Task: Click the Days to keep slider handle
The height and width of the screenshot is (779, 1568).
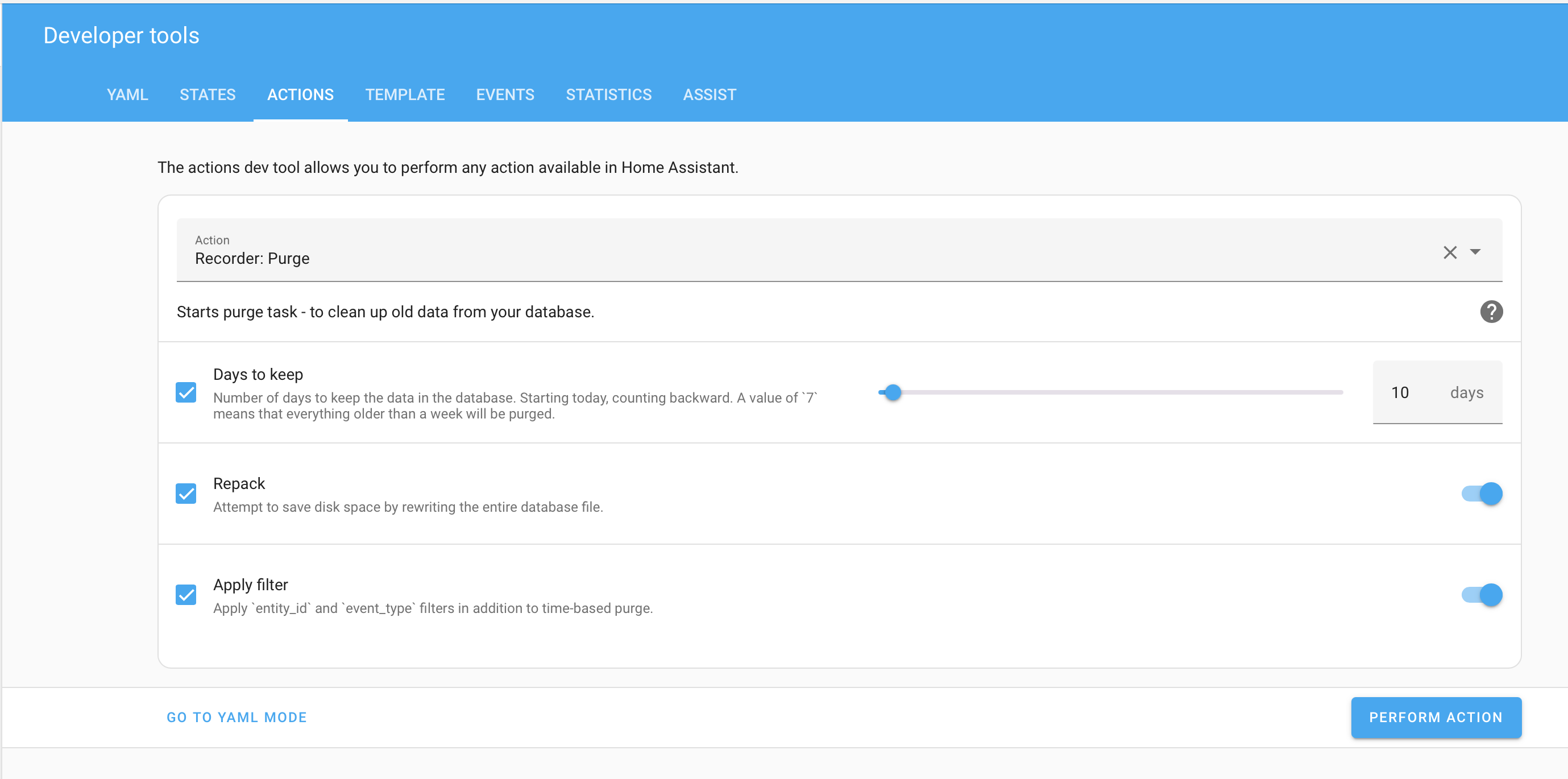Action: coord(893,392)
